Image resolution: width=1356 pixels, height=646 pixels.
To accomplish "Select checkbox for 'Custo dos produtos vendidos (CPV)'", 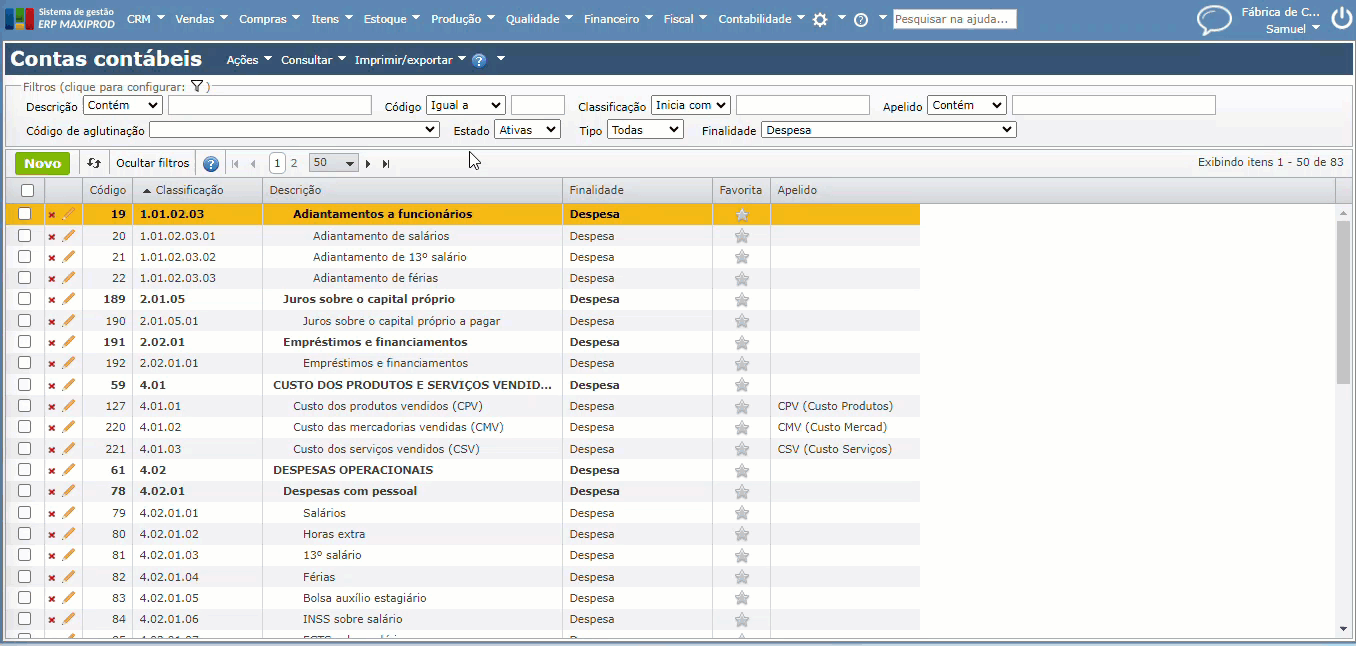I will click(x=25, y=406).
